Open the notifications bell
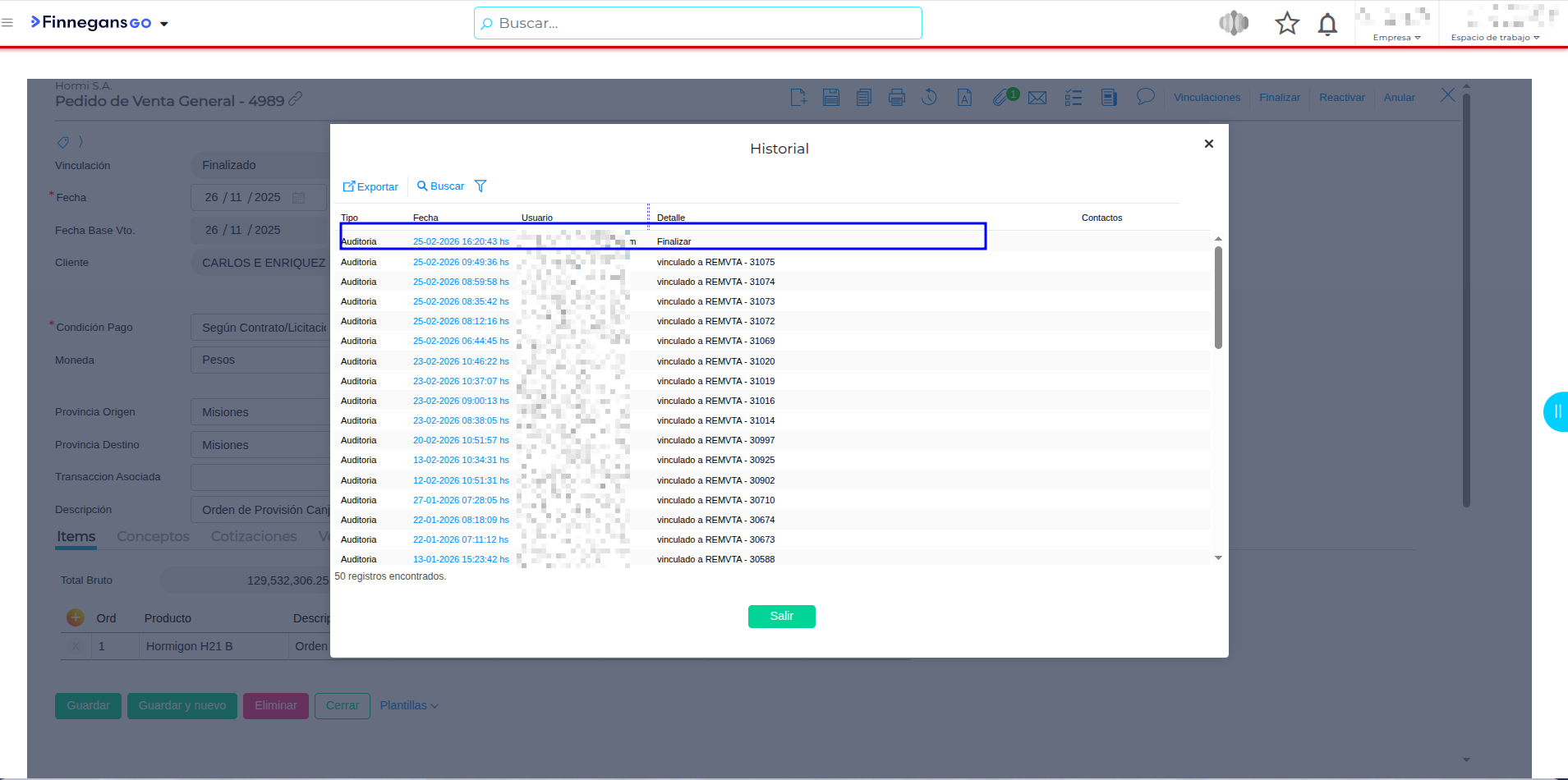Viewport: 1568px width, 780px height. click(1327, 24)
